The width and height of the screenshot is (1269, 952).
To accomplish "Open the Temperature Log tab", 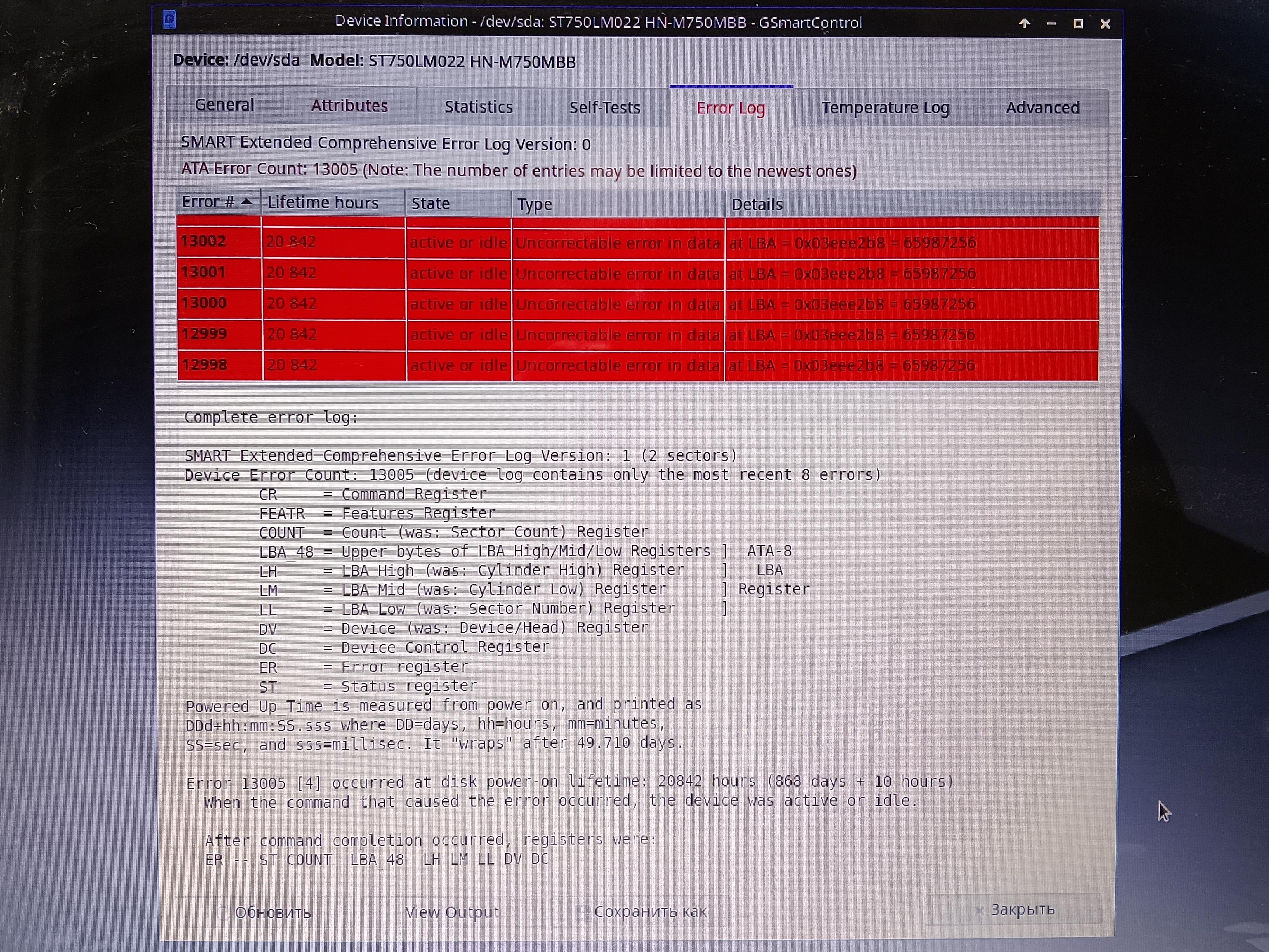I will pos(885,108).
